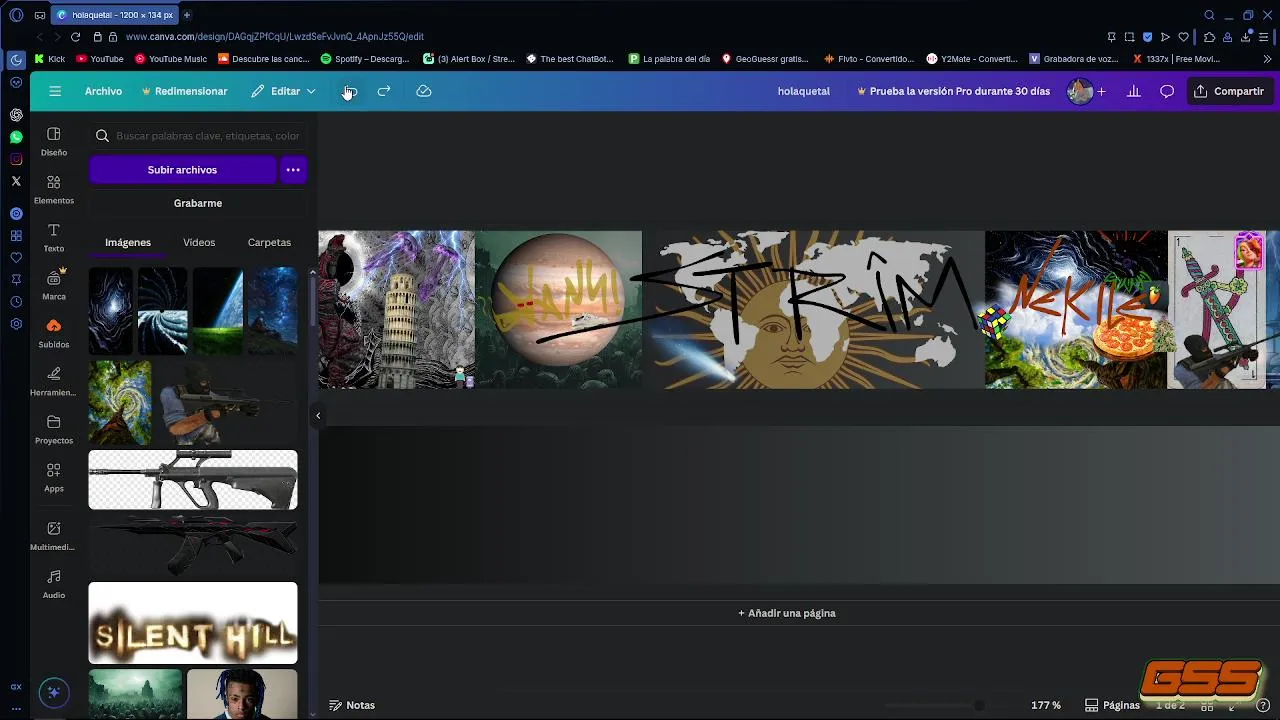Open the Apps side panel
Image resolution: width=1280 pixels, height=720 pixels.
[54, 477]
